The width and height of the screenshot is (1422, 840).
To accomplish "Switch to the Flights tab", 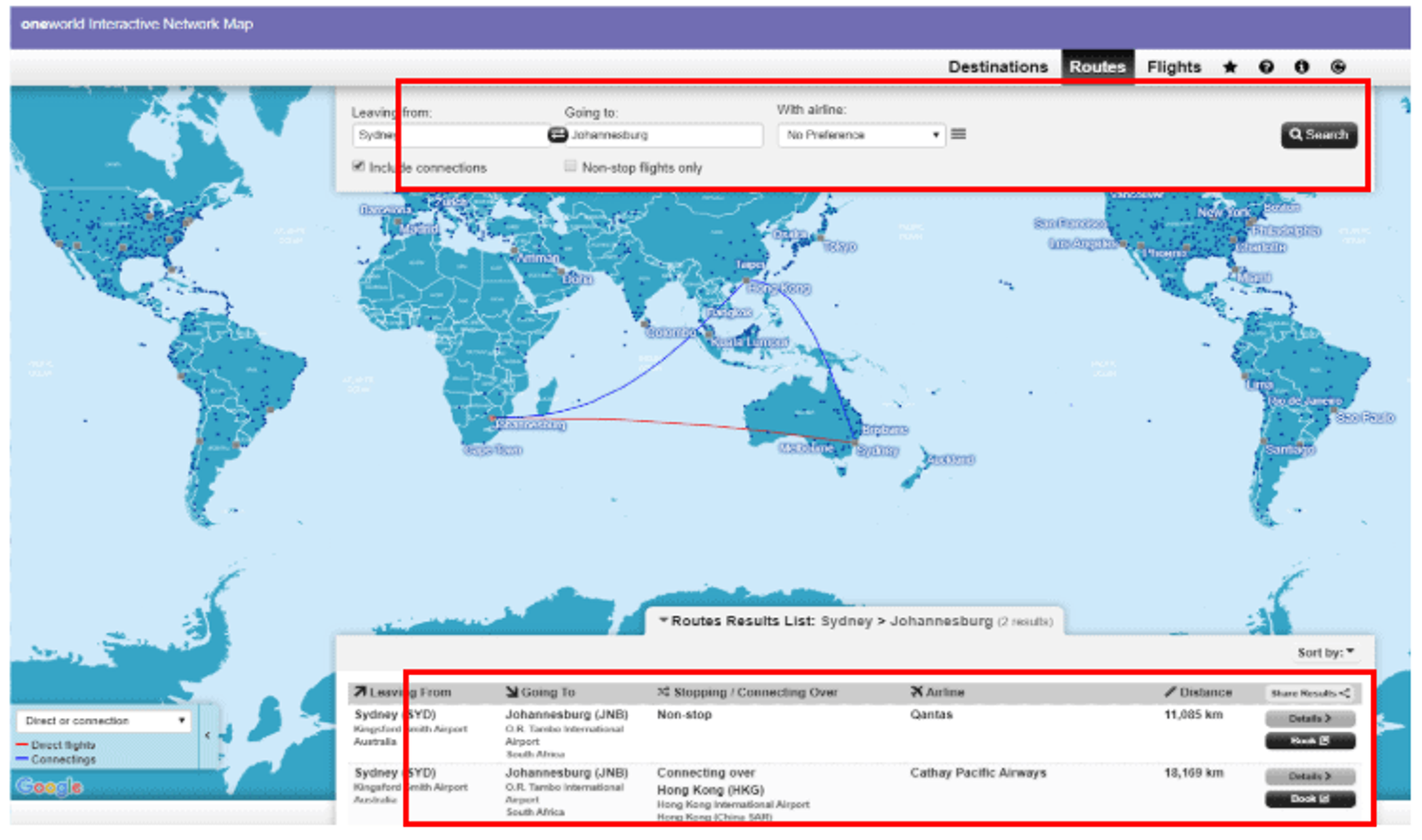I will (x=1174, y=67).
